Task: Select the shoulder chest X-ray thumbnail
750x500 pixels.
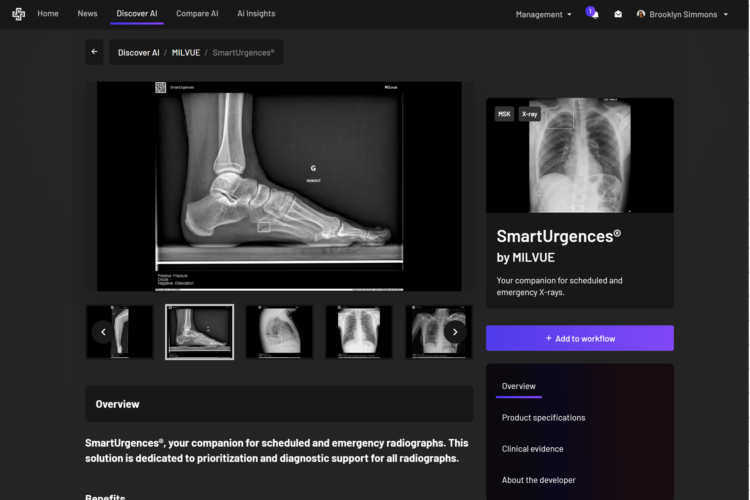Action: 439,332
